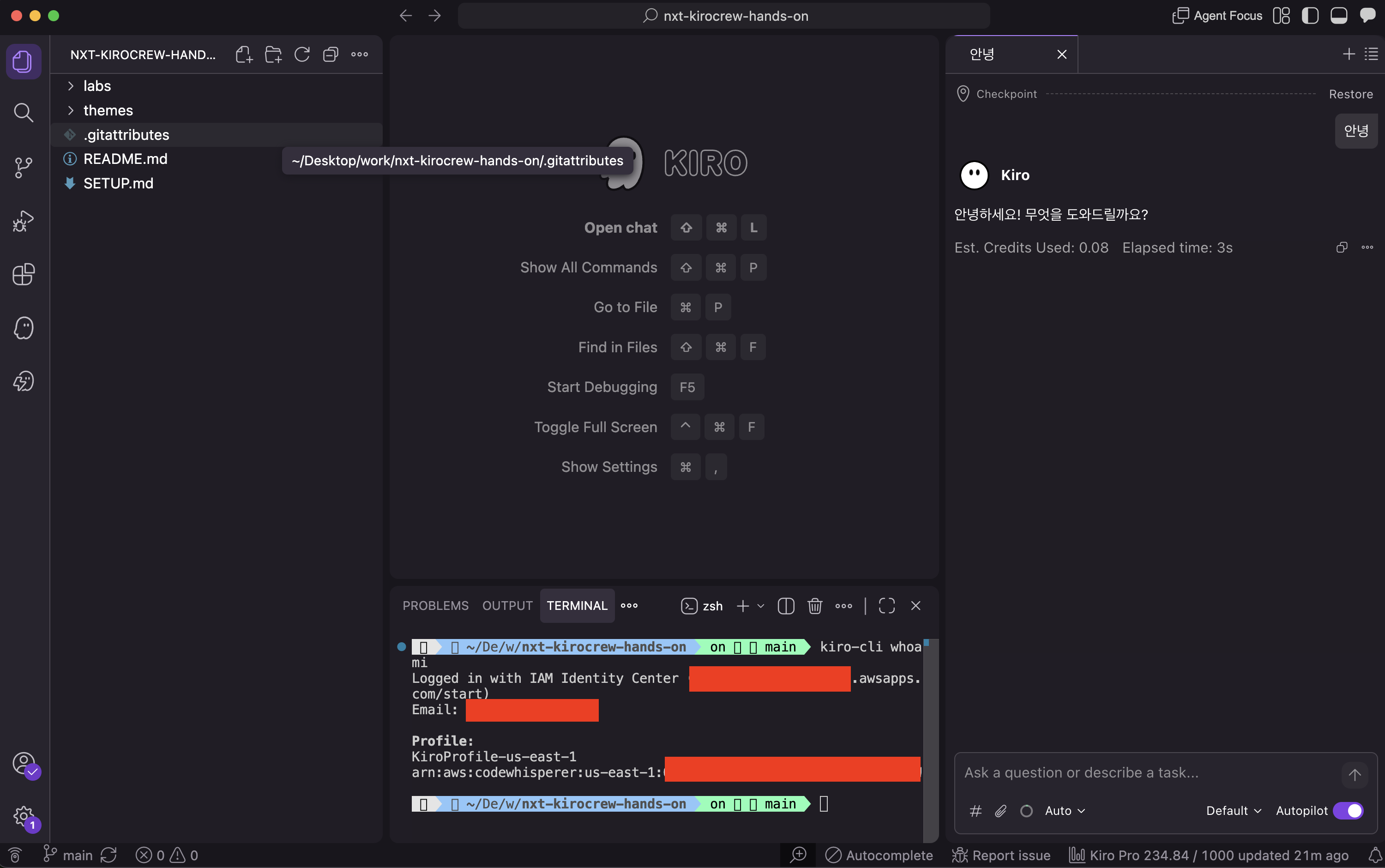The height and width of the screenshot is (868, 1385).
Task: Open Source Control view in activity bar
Action: point(23,168)
